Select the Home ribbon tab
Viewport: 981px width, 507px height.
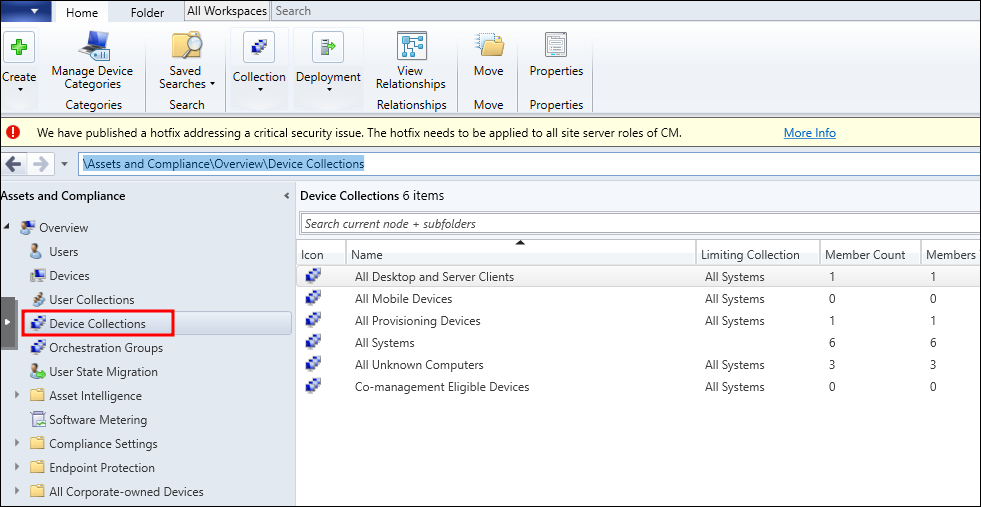pyautogui.click(x=82, y=13)
